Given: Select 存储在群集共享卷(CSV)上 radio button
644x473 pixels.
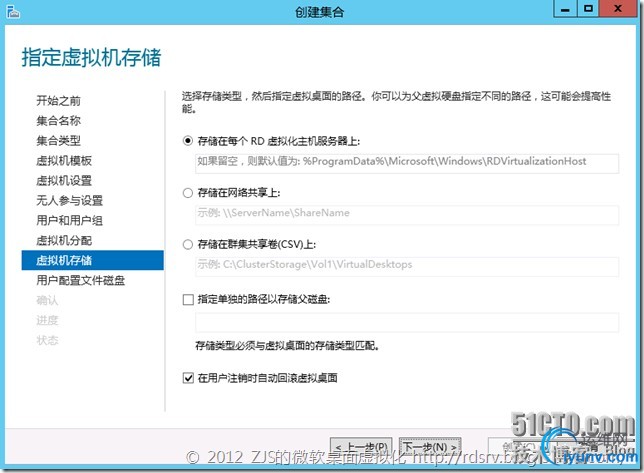Looking at the screenshot, I should (x=188, y=245).
